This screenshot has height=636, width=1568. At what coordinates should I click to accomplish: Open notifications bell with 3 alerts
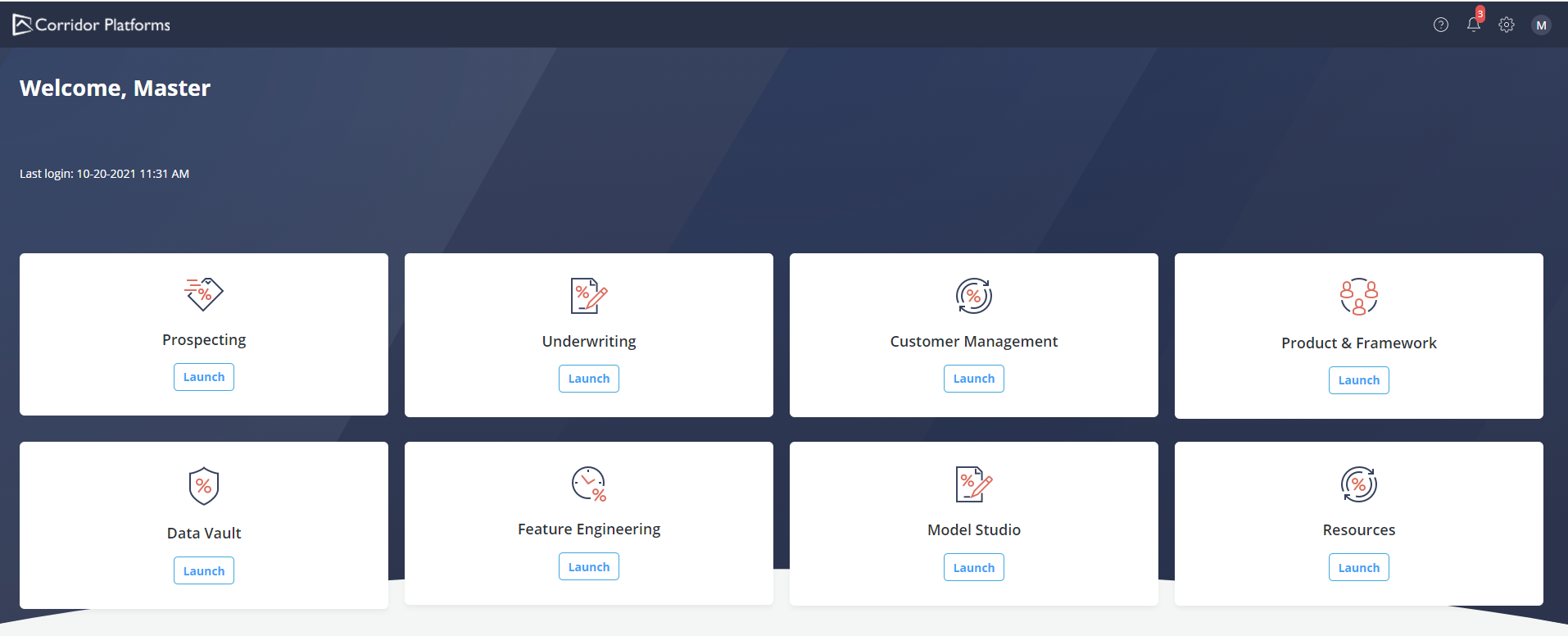[x=1474, y=24]
